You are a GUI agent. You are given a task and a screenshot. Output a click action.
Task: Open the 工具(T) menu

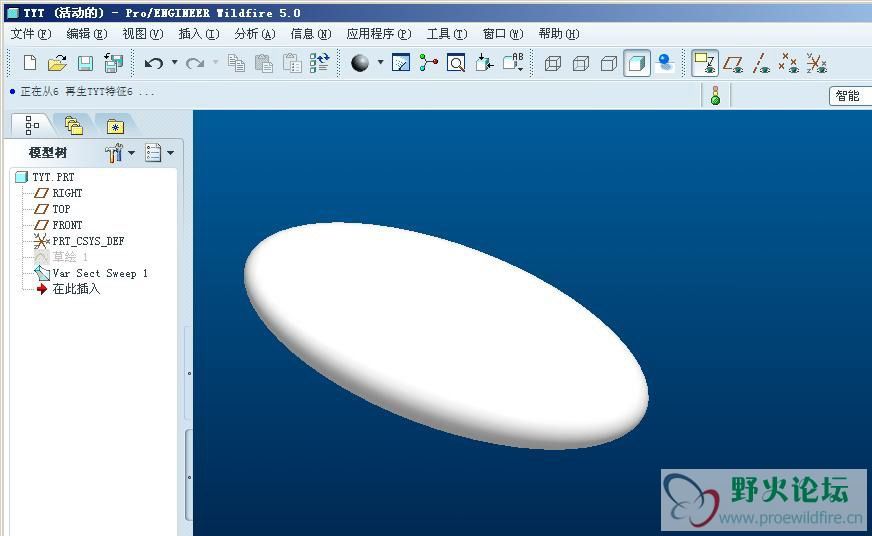click(447, 34)
